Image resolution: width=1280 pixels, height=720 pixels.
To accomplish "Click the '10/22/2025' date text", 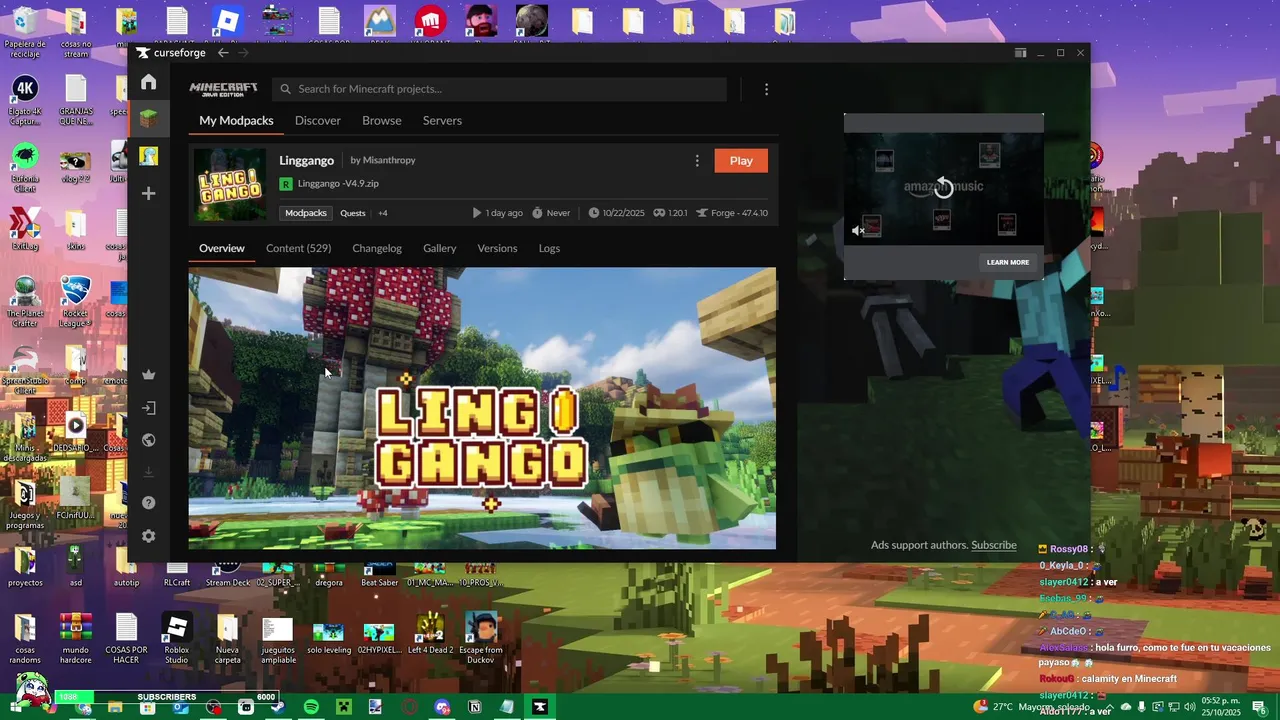I will [x=626, y=213].
